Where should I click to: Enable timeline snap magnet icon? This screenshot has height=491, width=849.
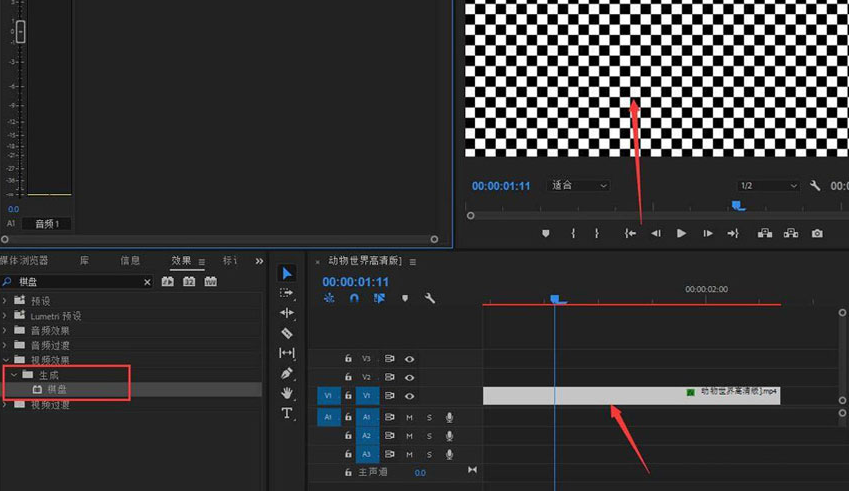point(354,298)
